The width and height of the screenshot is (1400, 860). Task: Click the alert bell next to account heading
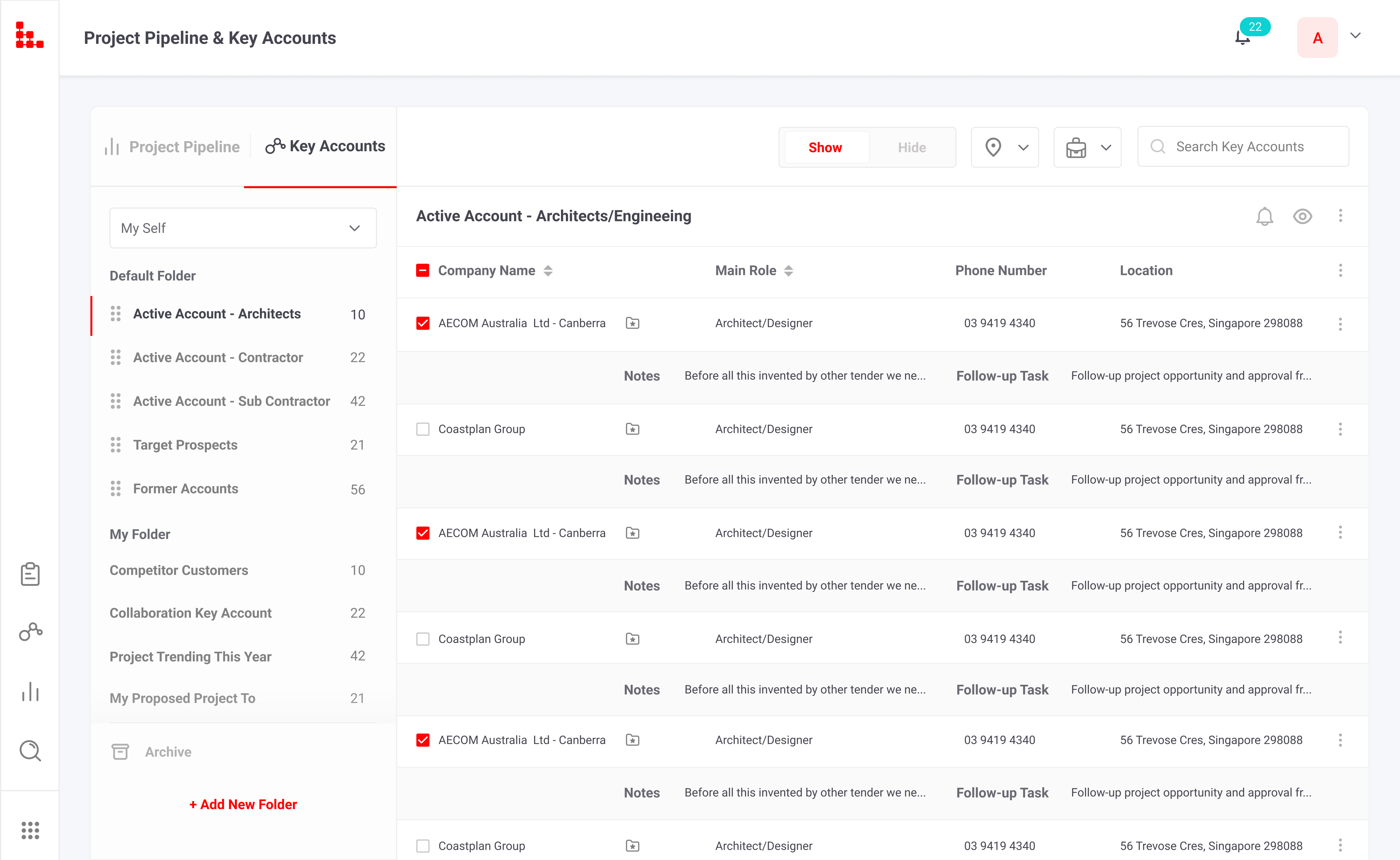tap(1265, 216)
